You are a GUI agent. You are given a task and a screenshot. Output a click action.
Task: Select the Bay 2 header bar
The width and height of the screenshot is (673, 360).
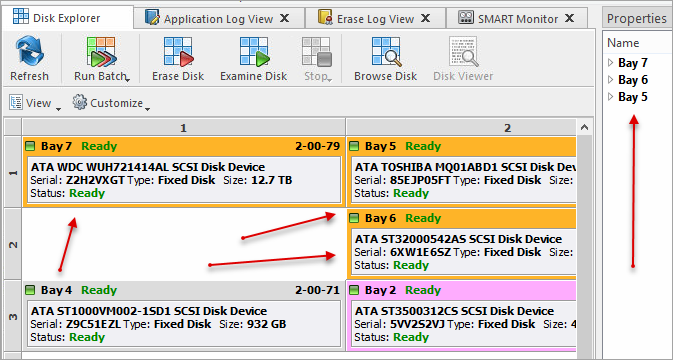pyautogui.click(x=461, y=290)
